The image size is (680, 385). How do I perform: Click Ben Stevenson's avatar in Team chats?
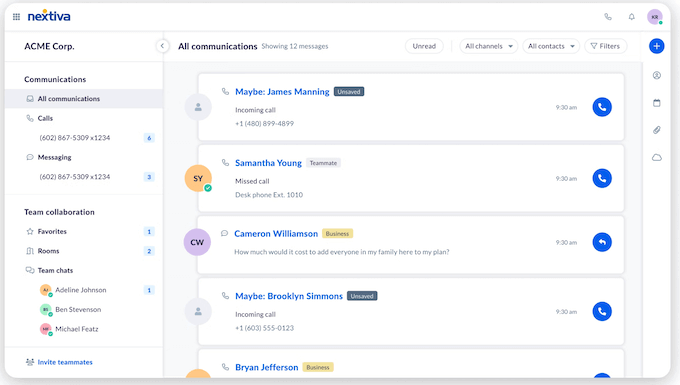(x=46, y=310)
